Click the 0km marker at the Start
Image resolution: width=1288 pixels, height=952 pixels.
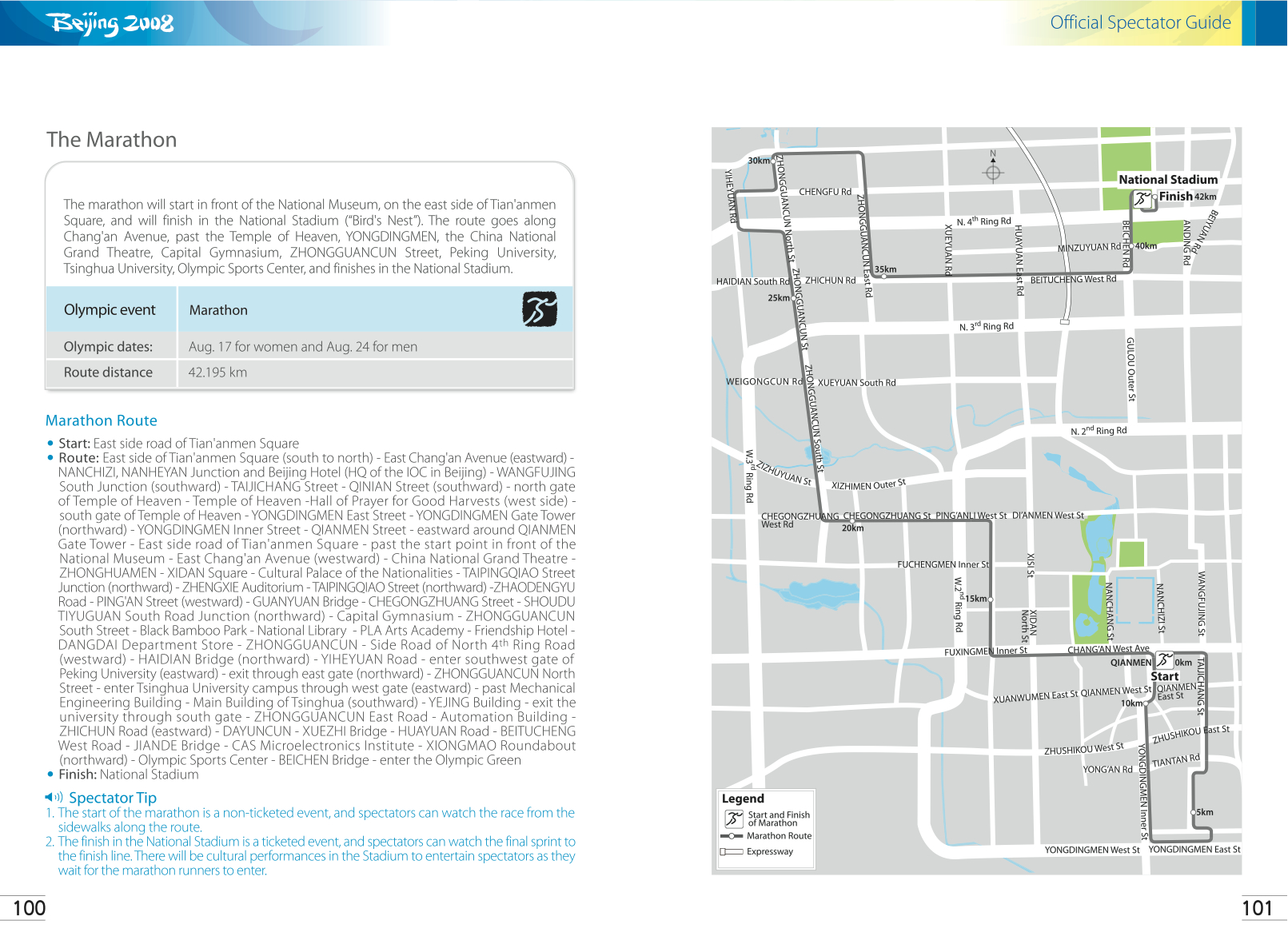(x=1183, y=663)
